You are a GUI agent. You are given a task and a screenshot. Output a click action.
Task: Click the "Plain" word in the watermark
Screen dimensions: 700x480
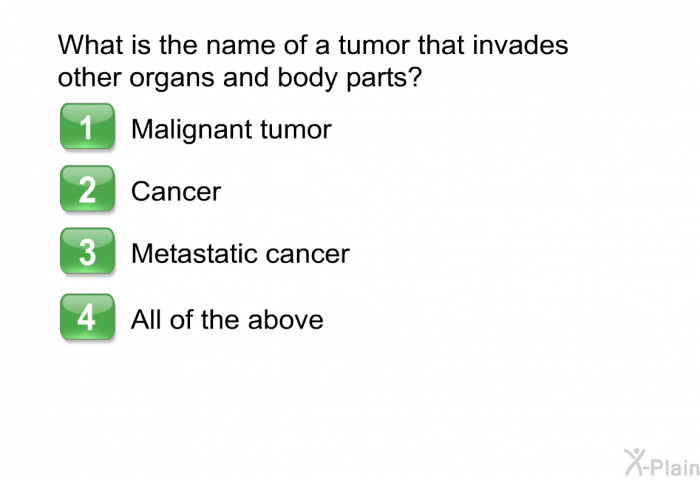pos(675,467)
